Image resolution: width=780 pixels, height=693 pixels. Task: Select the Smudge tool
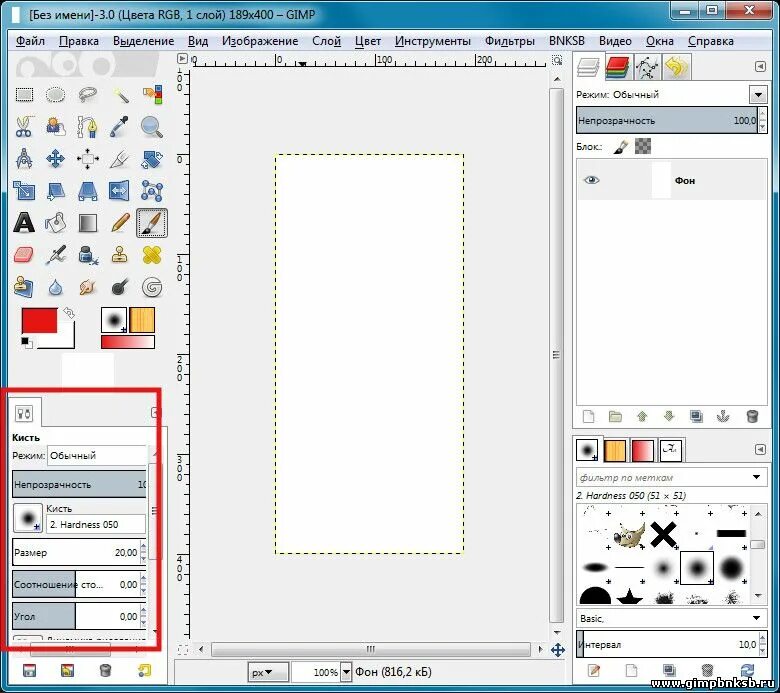[88, 287]
